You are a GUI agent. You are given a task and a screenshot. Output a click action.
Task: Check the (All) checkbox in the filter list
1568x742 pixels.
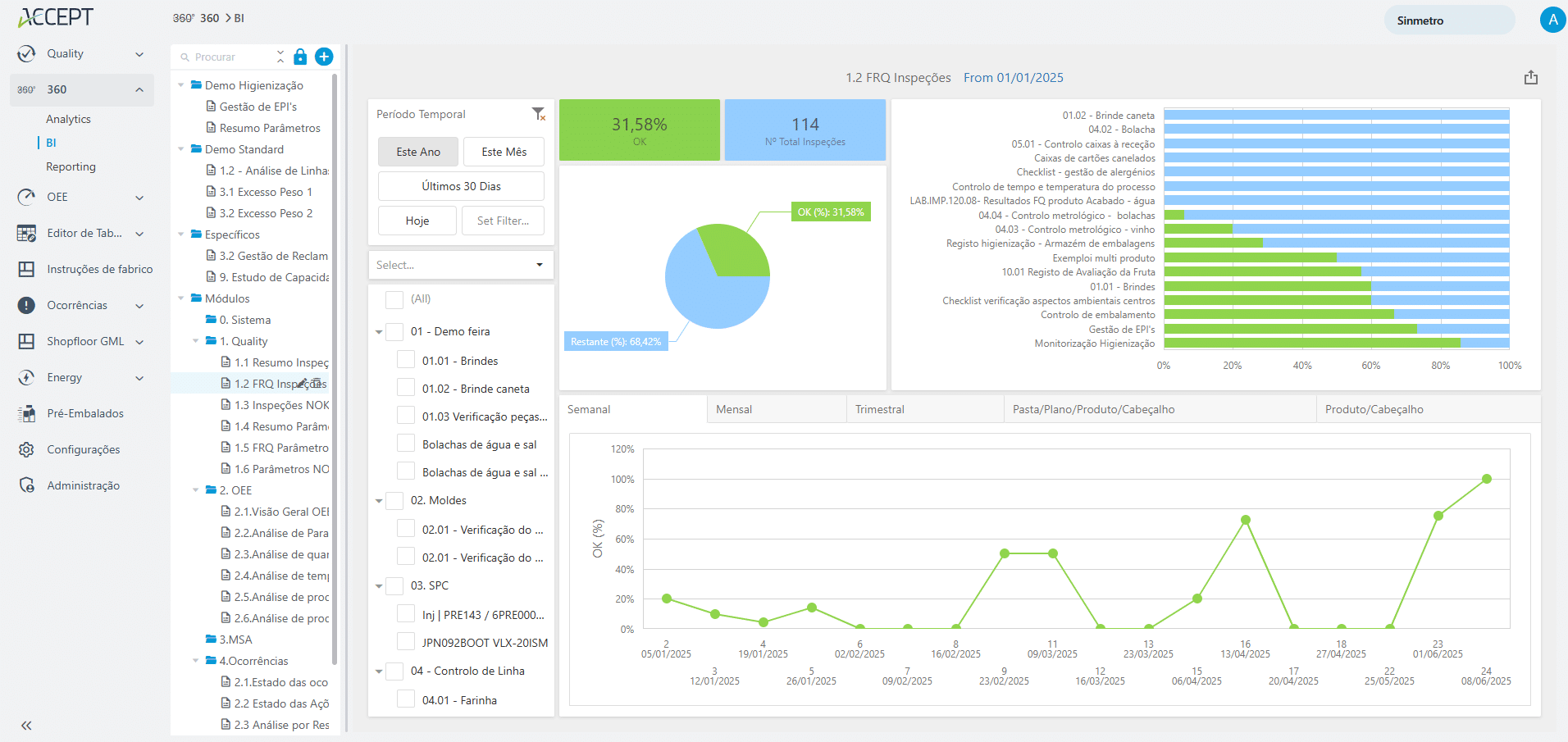pos(394,299)
